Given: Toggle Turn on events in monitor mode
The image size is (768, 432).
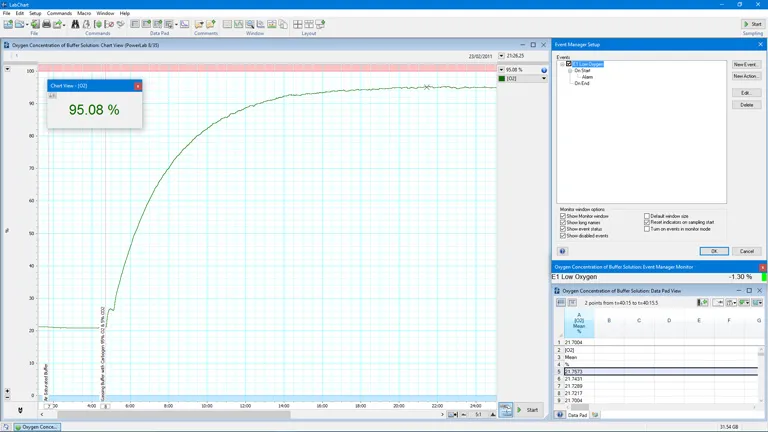Looking at the screenshot, I should click(648, 229).
